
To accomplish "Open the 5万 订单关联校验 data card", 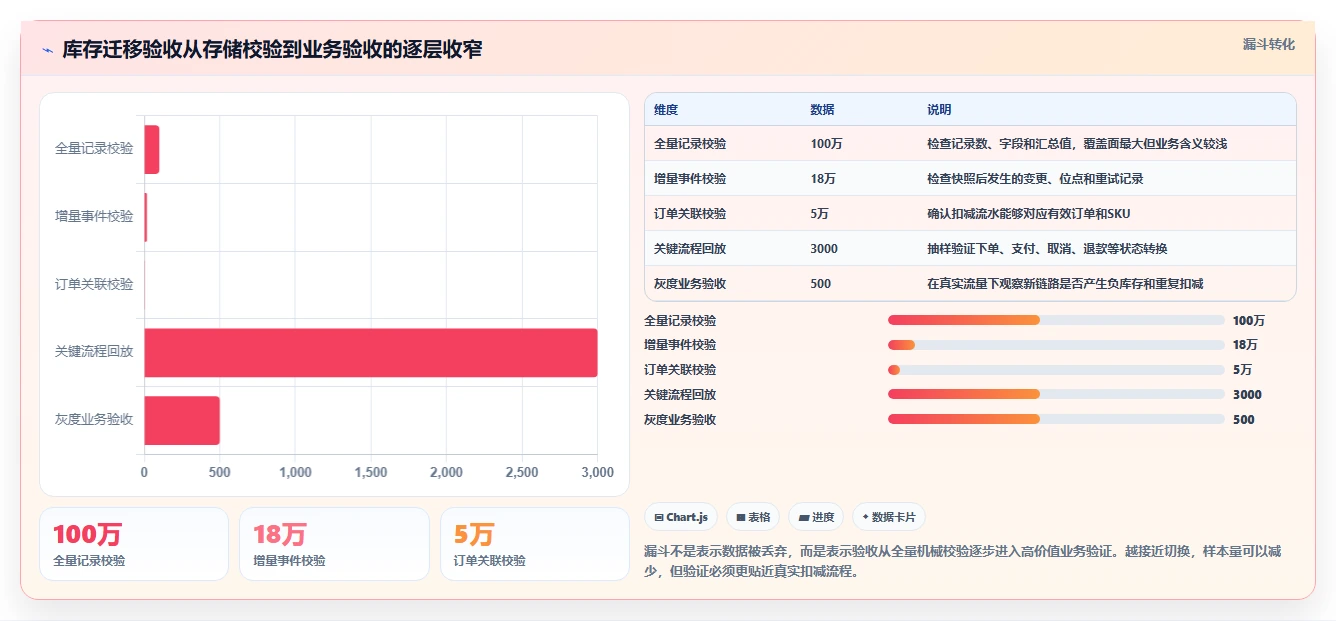I will click(535, 544).
